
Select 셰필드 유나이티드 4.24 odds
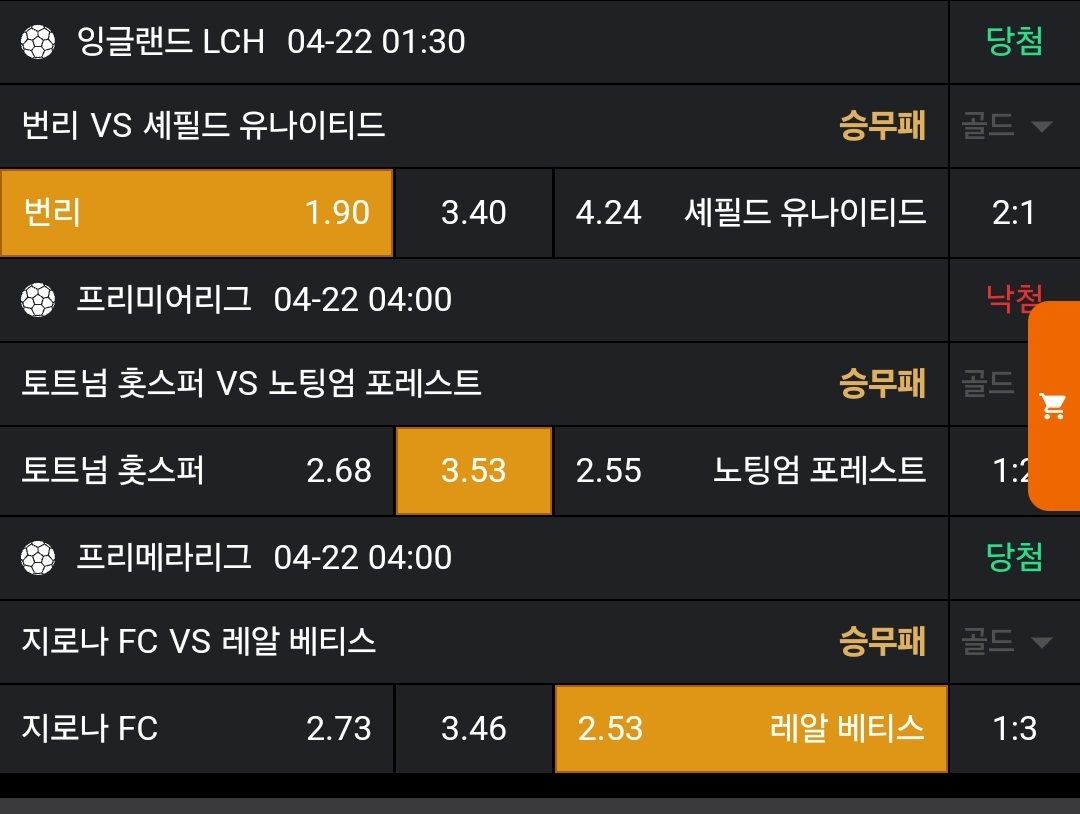[x=751, y=213]
